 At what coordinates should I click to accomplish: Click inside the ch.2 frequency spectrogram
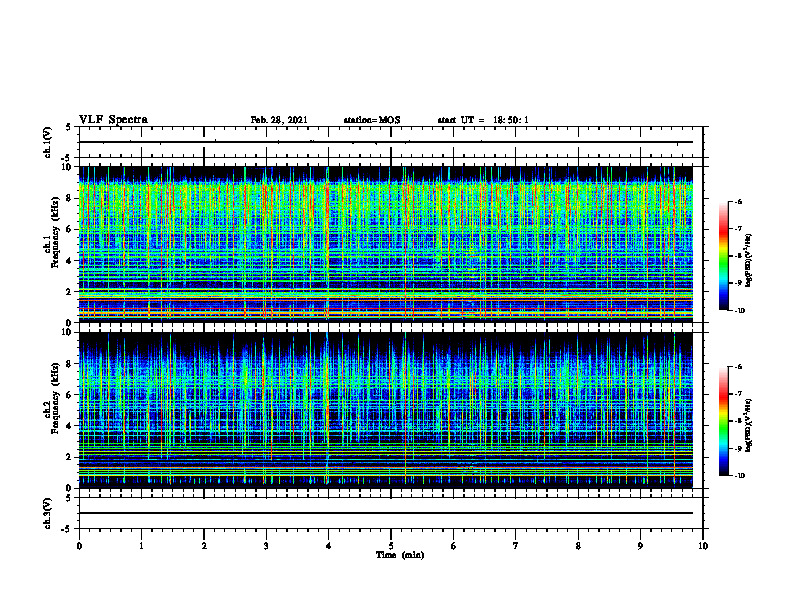click(x=386, y=410)
